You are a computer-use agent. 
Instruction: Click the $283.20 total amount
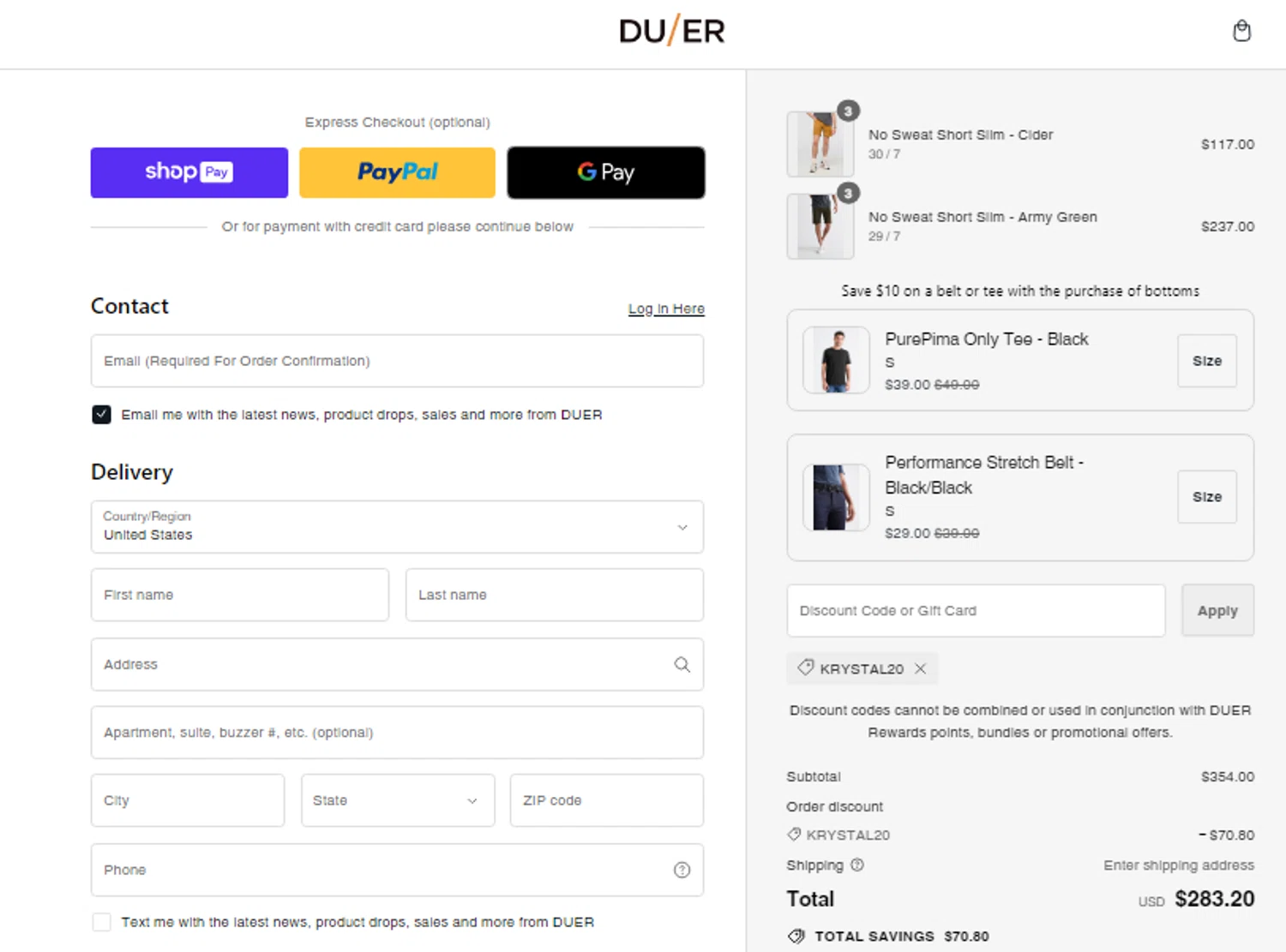point(1214,899)
